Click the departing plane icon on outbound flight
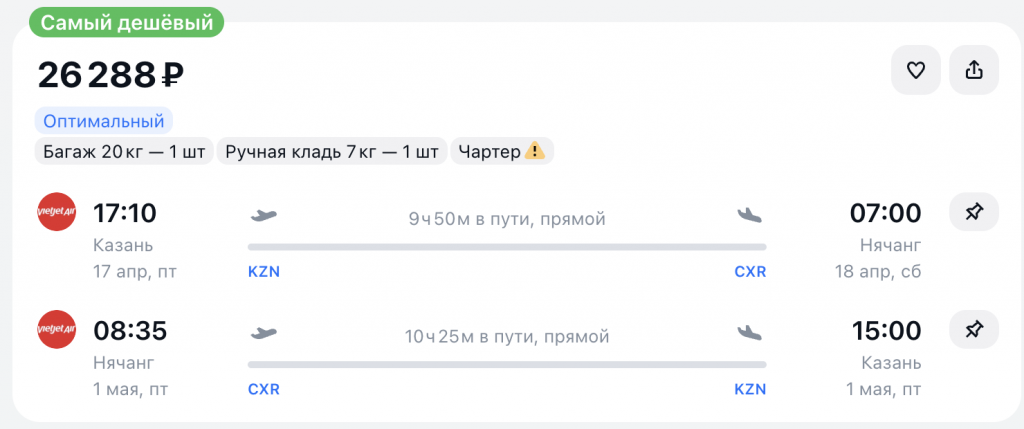Viewport: 1024px width, 429px height. point(263,215)
